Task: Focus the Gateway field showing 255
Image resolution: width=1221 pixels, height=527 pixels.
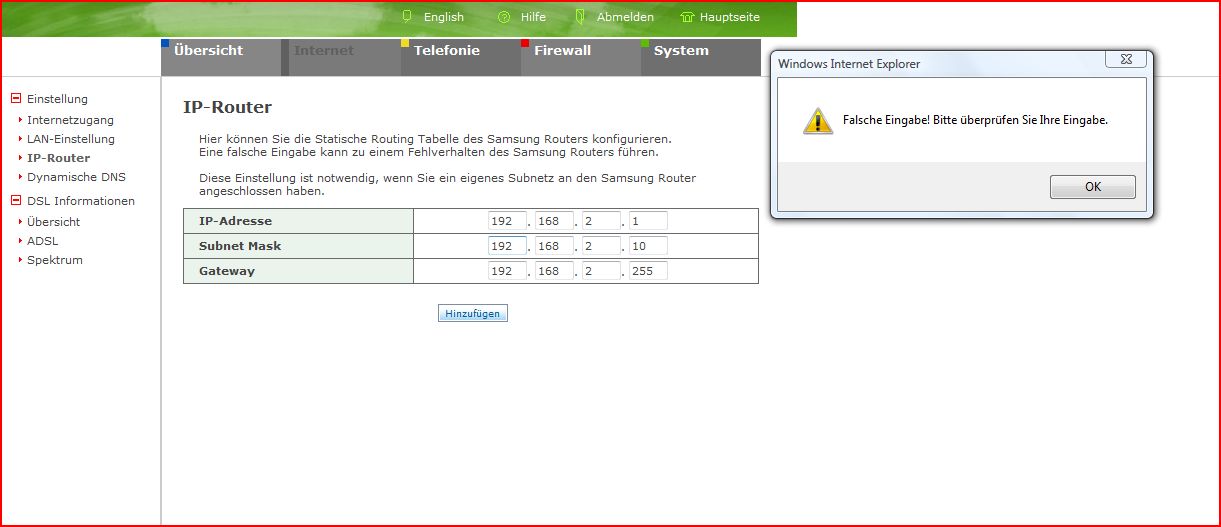Action: (x=648, y=271)
